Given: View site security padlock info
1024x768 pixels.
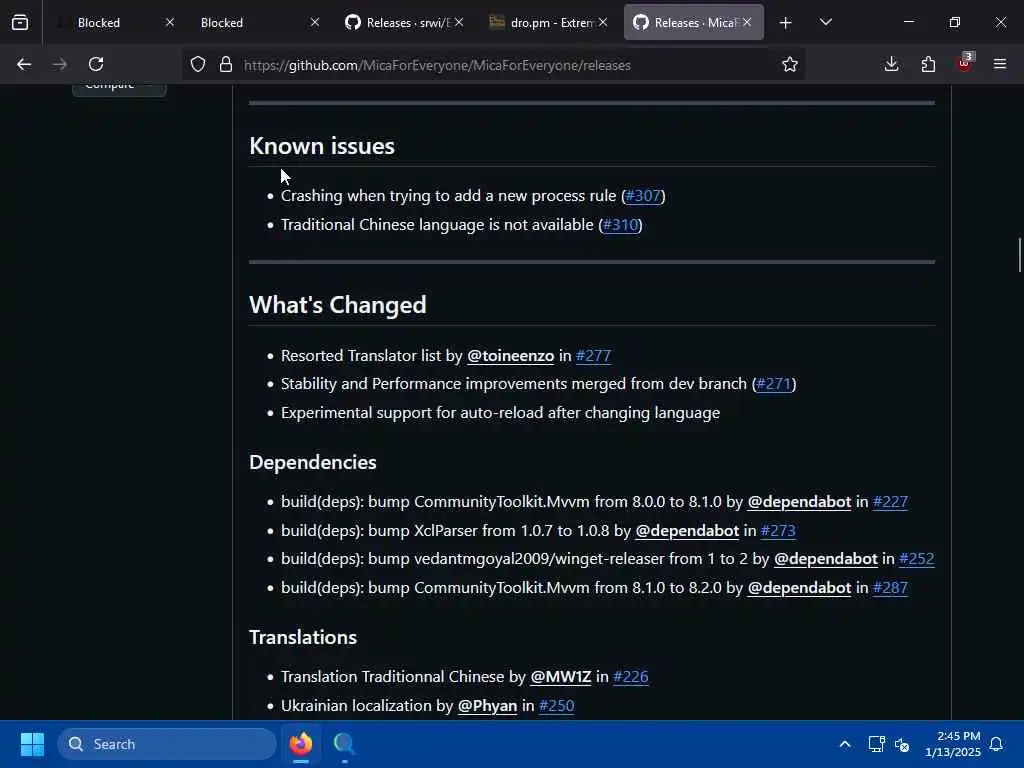Looking at the screenshot, I should 226,64.
